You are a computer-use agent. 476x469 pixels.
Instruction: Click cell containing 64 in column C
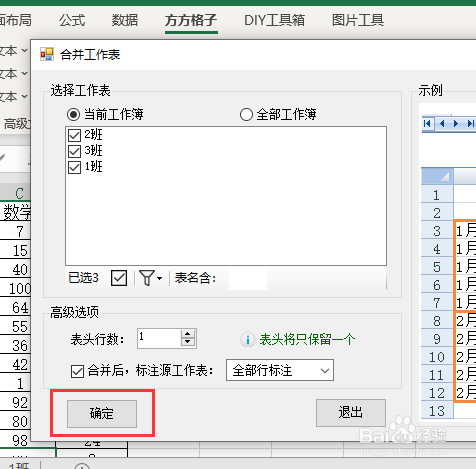point(15,307)
